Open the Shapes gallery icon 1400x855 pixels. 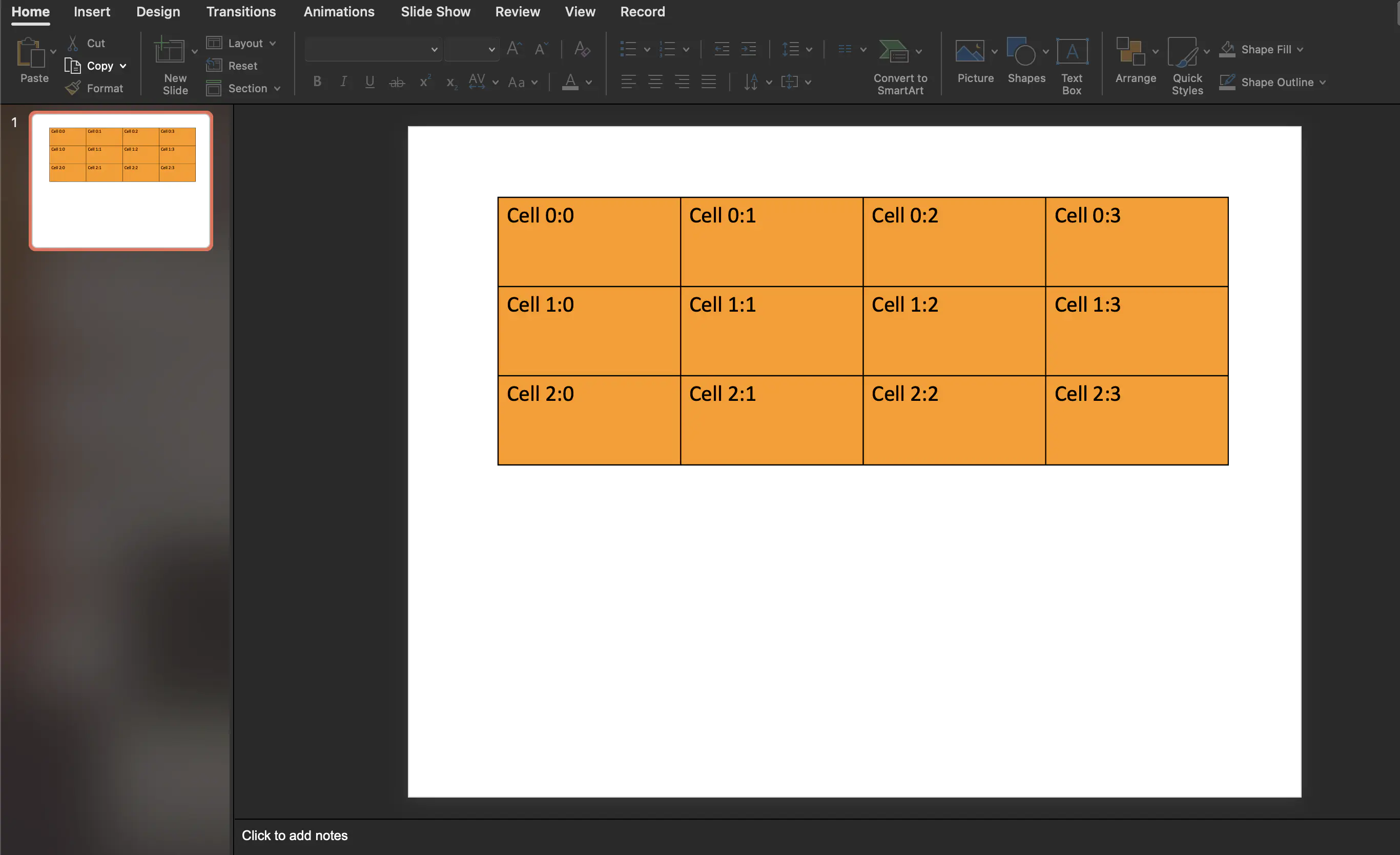[x=1021, y=52]
